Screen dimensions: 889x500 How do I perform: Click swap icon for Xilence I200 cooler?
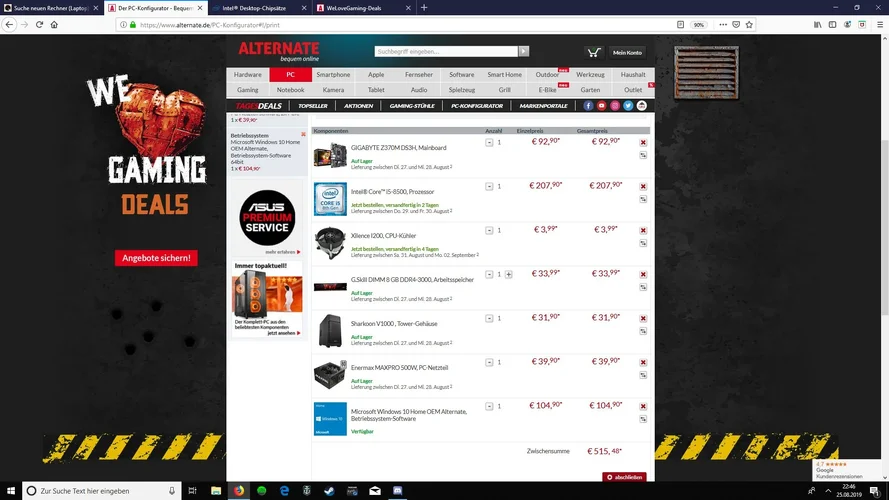click(x=643, y=243)
